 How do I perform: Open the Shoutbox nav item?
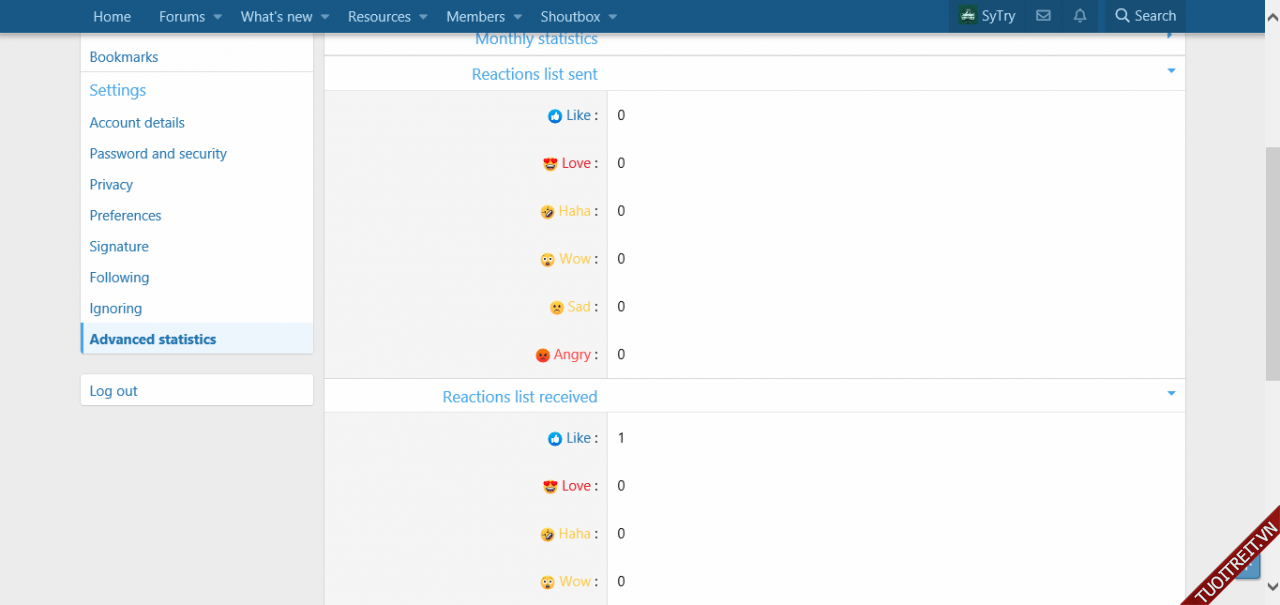(x=570, y=16)
